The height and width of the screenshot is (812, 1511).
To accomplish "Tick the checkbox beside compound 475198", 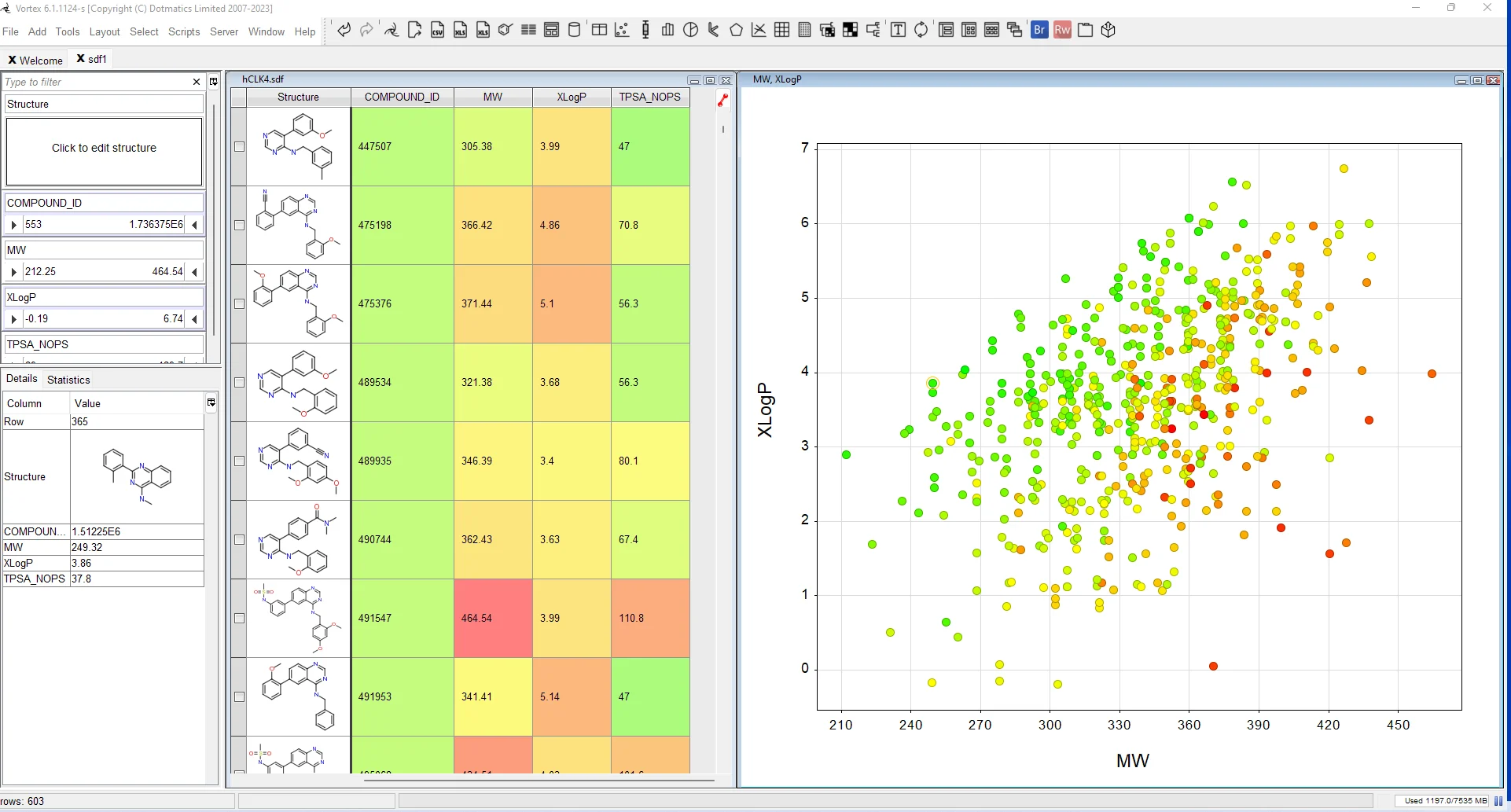I will click(x=239, y=225).
